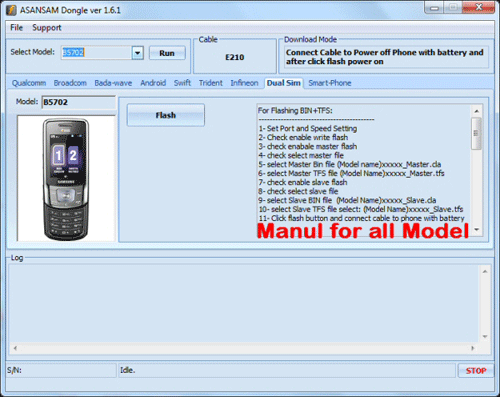Viewport: 500px width, 397px height.
Task: Switch to the Broadcom tab
Action: click(x=70, y=83)
